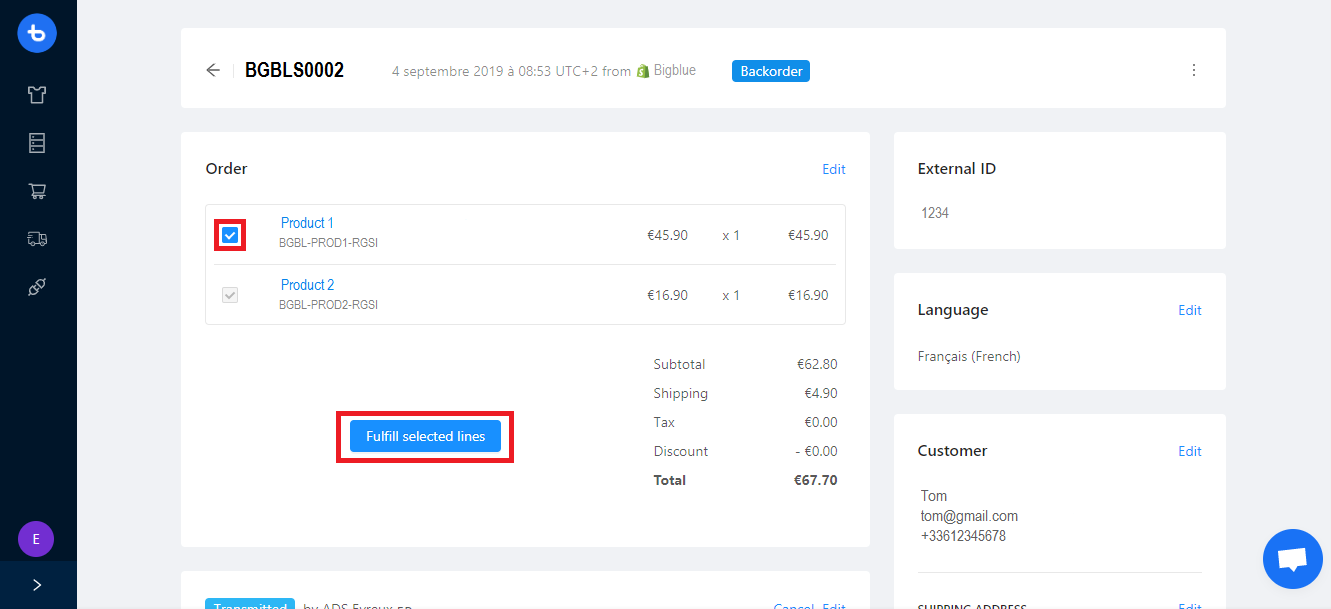Image resolution: width=1331 pixels, height=609 pixels.
Task: Select the products (t-shirt) sidebar icon
Action: pos(37,94)
